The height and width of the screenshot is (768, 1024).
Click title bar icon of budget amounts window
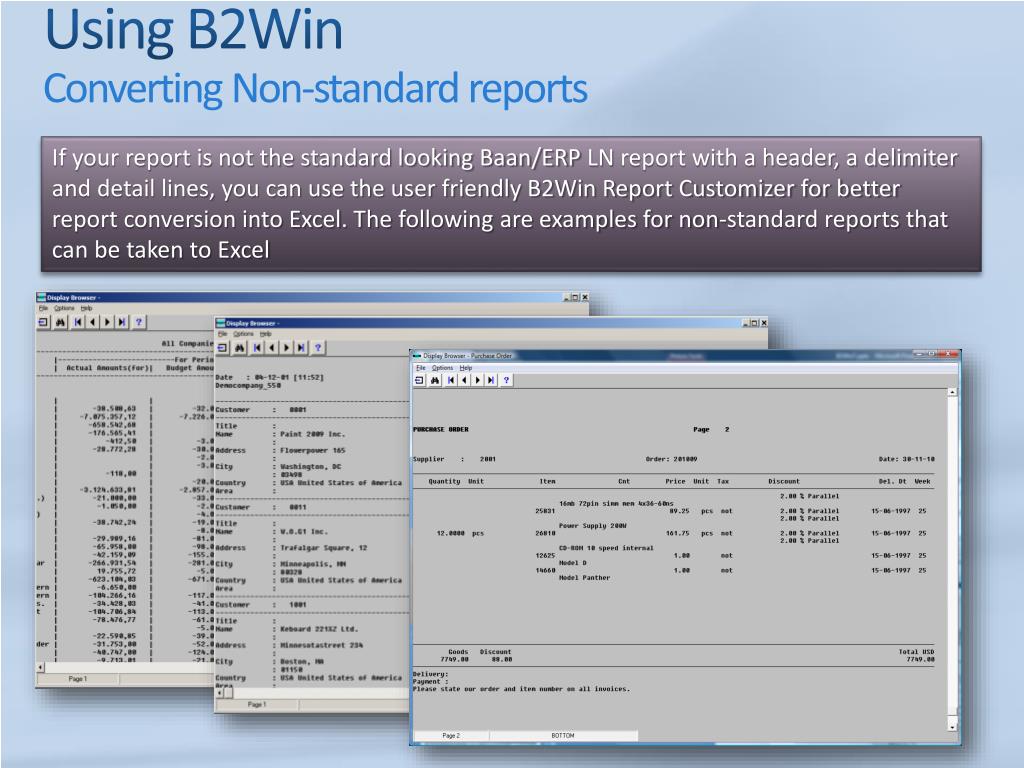click(x=41, y=298)
